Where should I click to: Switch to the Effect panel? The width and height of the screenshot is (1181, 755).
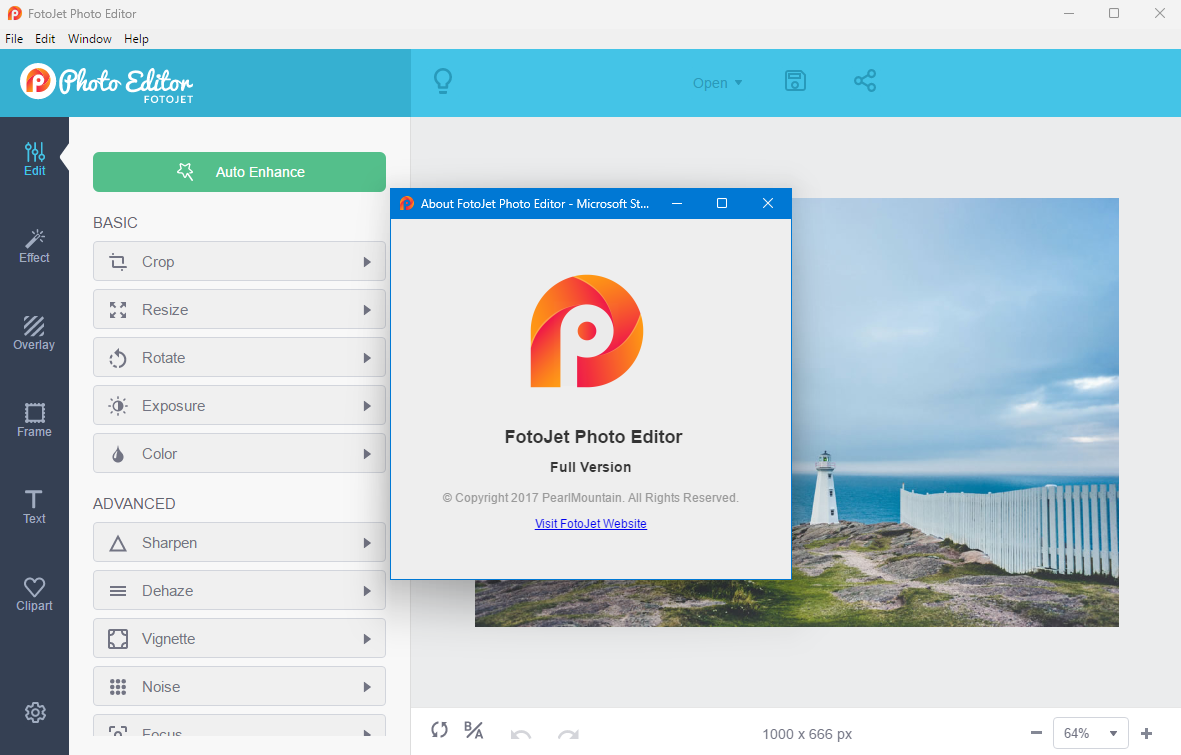[35, 246]
